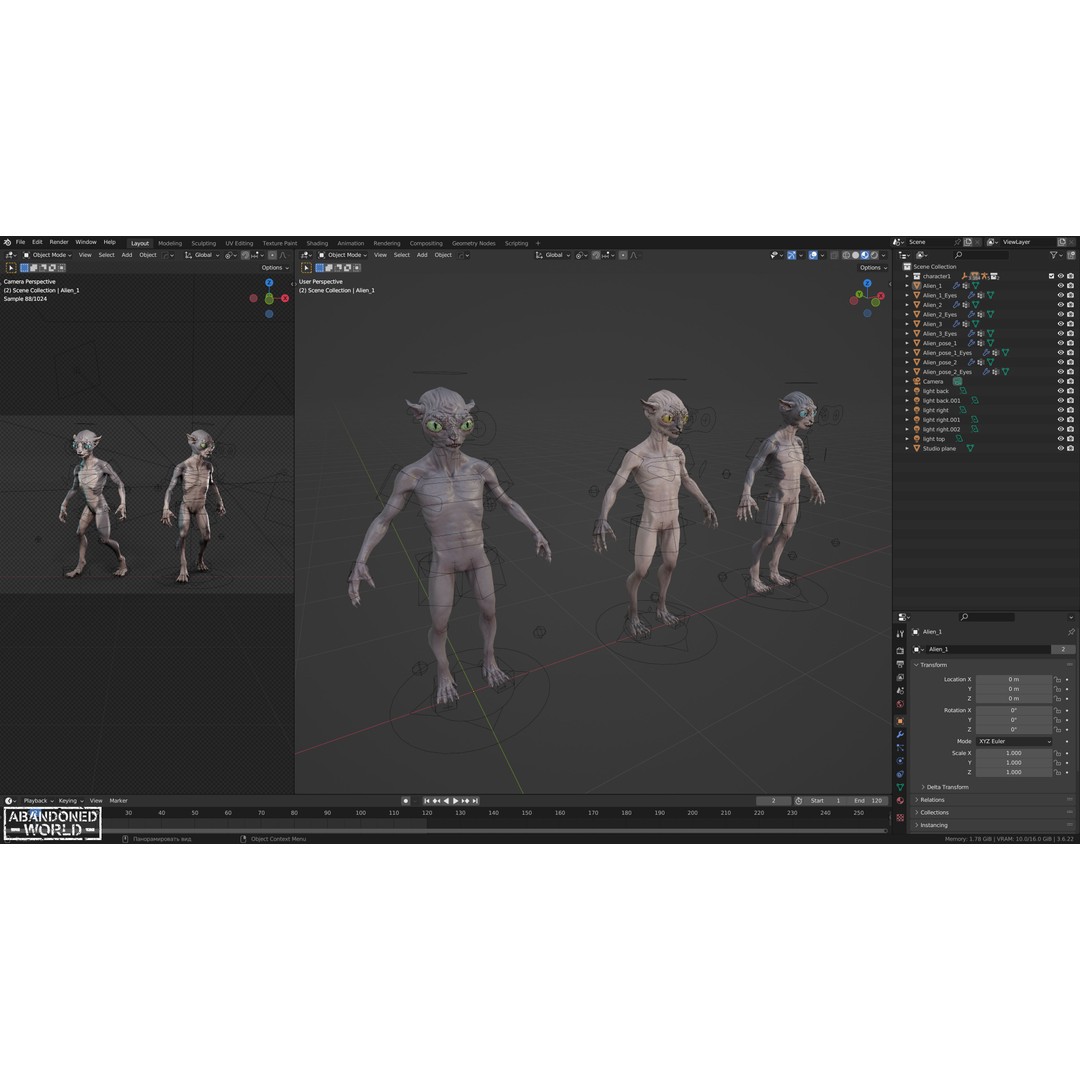Click the Scale X value field
This screenshot has height=1080, width=1080.
(1014, 754)
